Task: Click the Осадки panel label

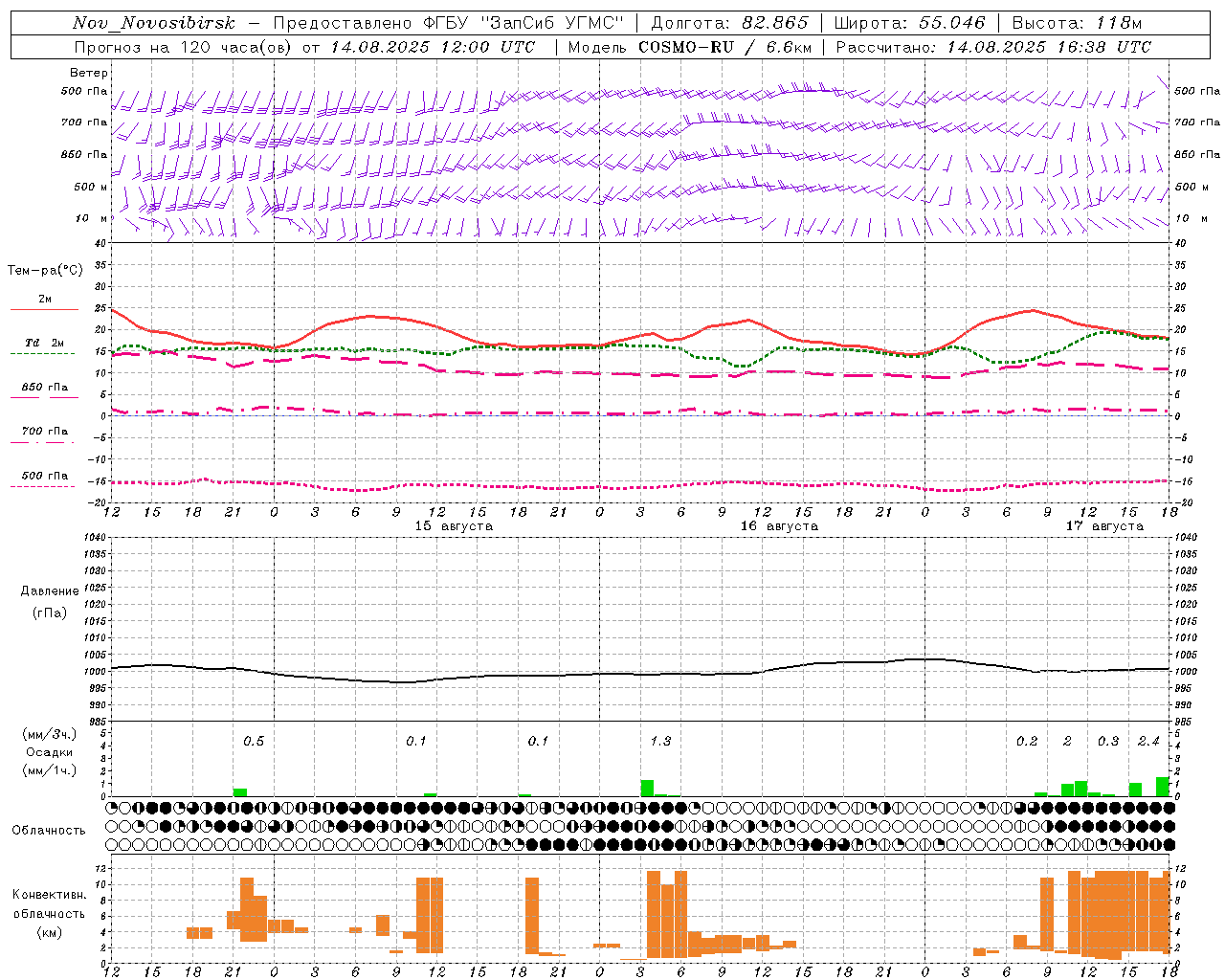Action: 50,753
